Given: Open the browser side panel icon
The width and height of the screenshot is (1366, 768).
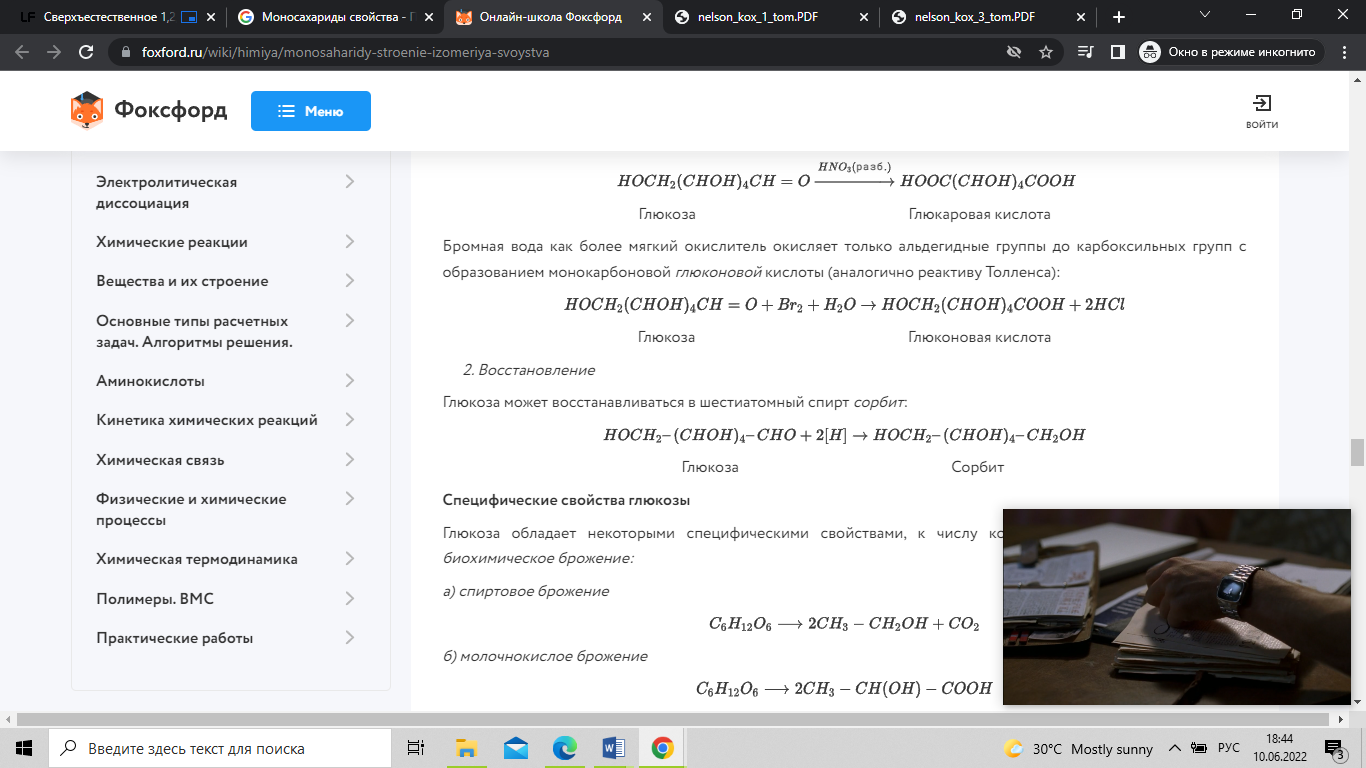Looking at the screenshot, I should pos(1118,52).
